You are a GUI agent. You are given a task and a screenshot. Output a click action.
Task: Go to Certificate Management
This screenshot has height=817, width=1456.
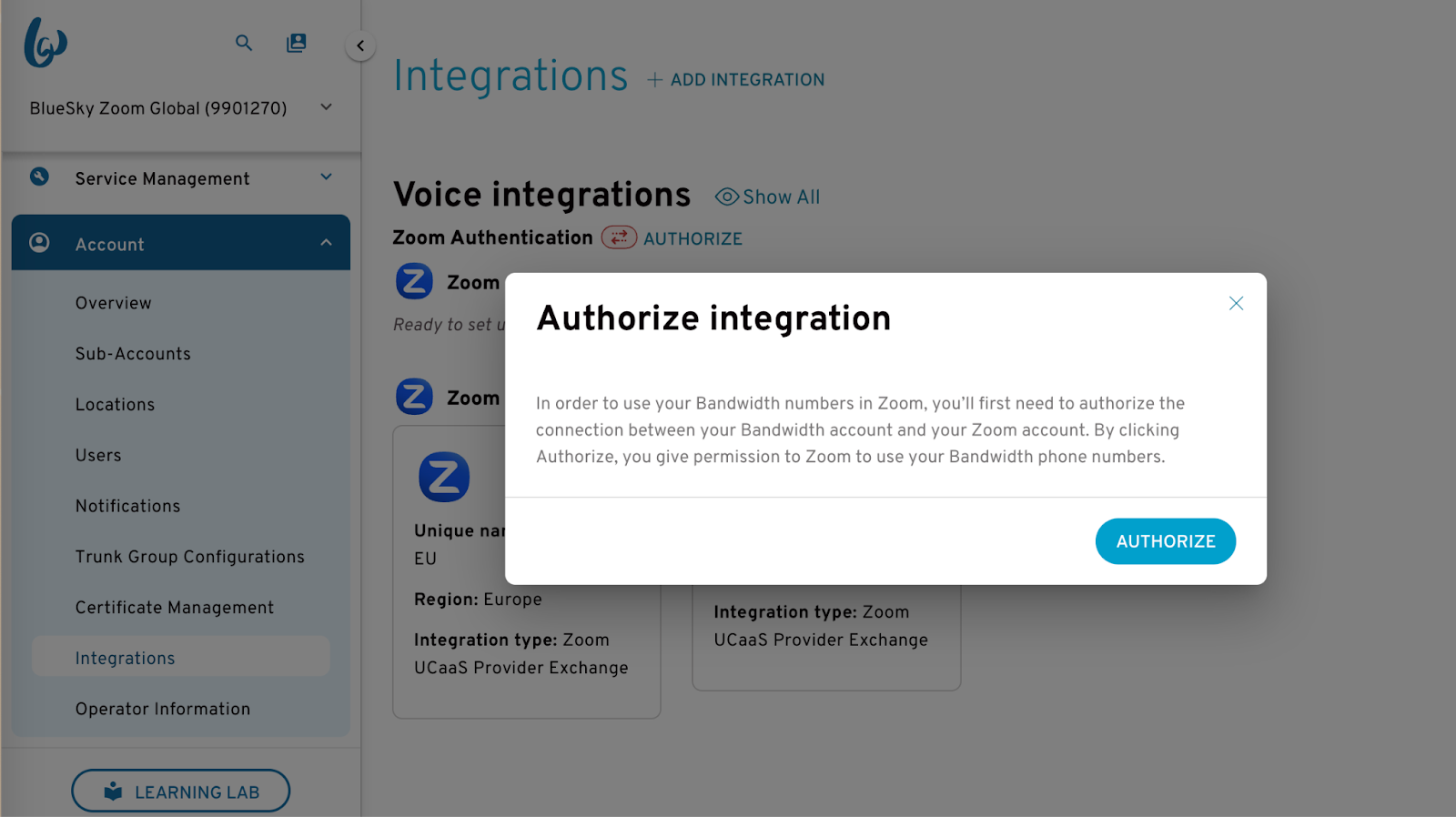[x=175, y=608]
